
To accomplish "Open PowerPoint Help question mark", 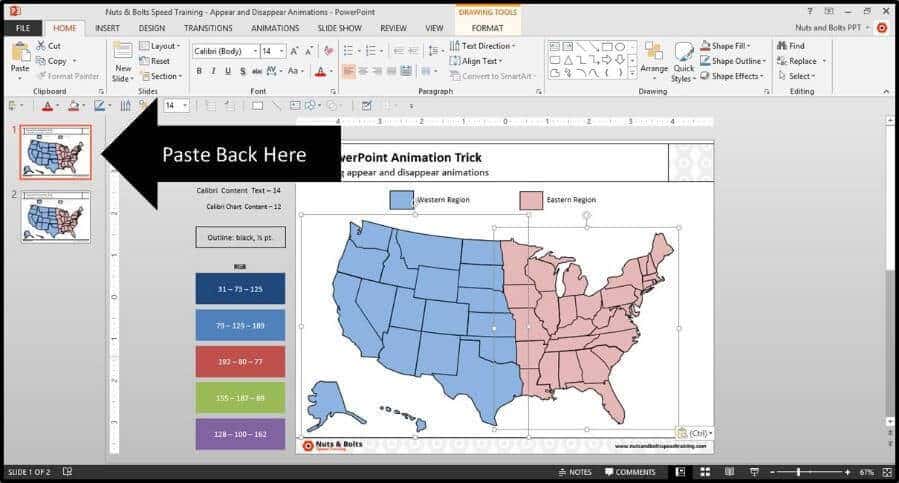I will pos(810,11).
